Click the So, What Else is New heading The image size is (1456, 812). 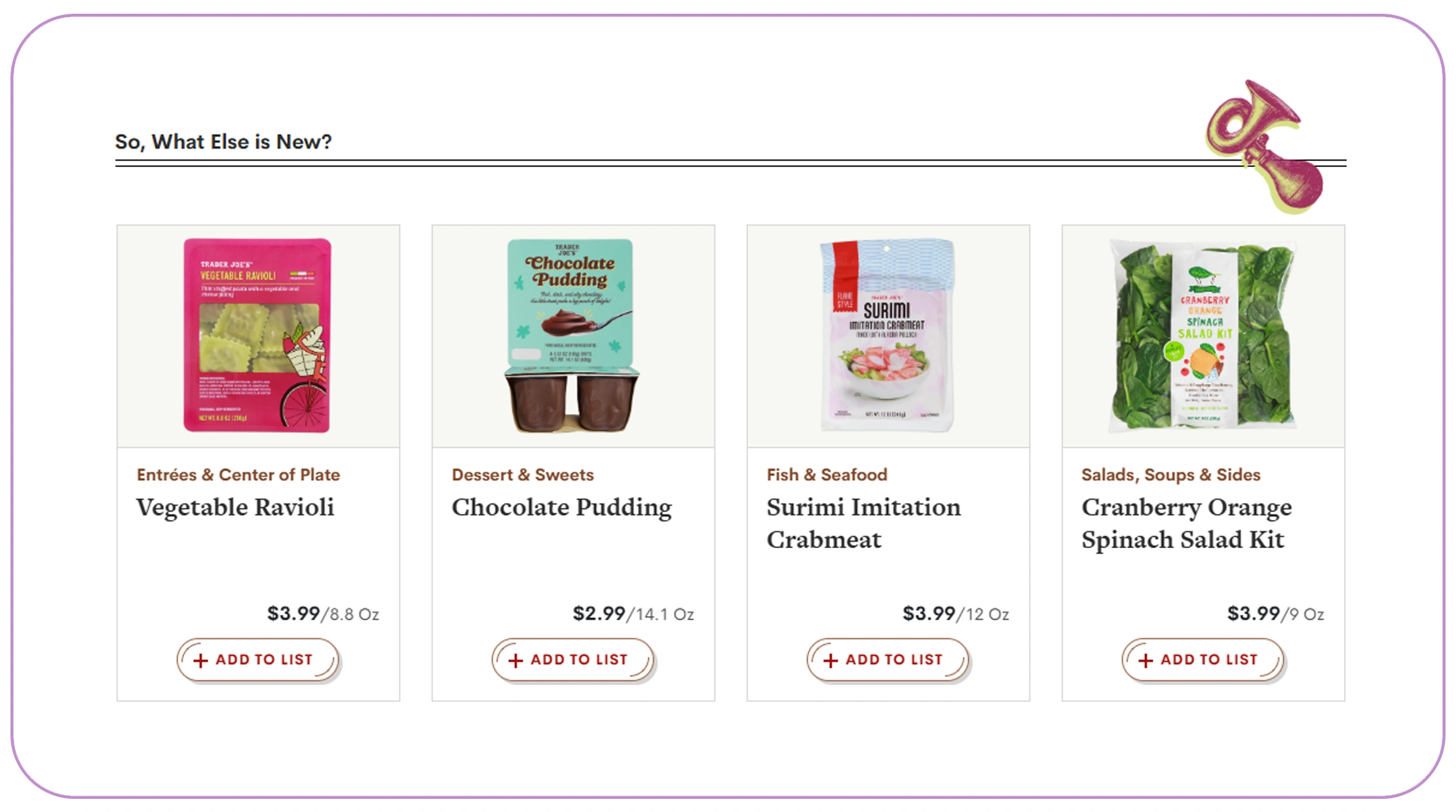223,141
